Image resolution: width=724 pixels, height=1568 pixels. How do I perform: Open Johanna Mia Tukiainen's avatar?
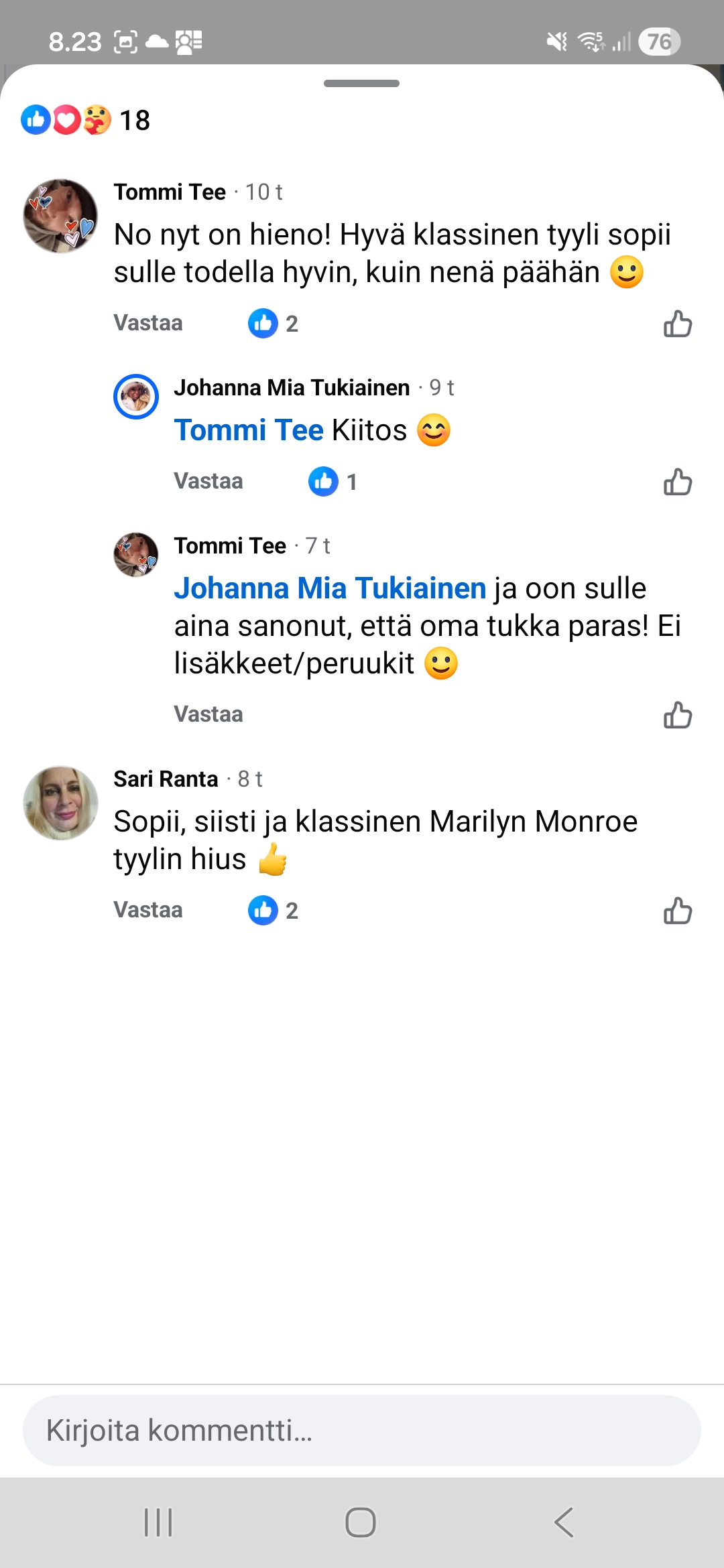coord(136,397)
